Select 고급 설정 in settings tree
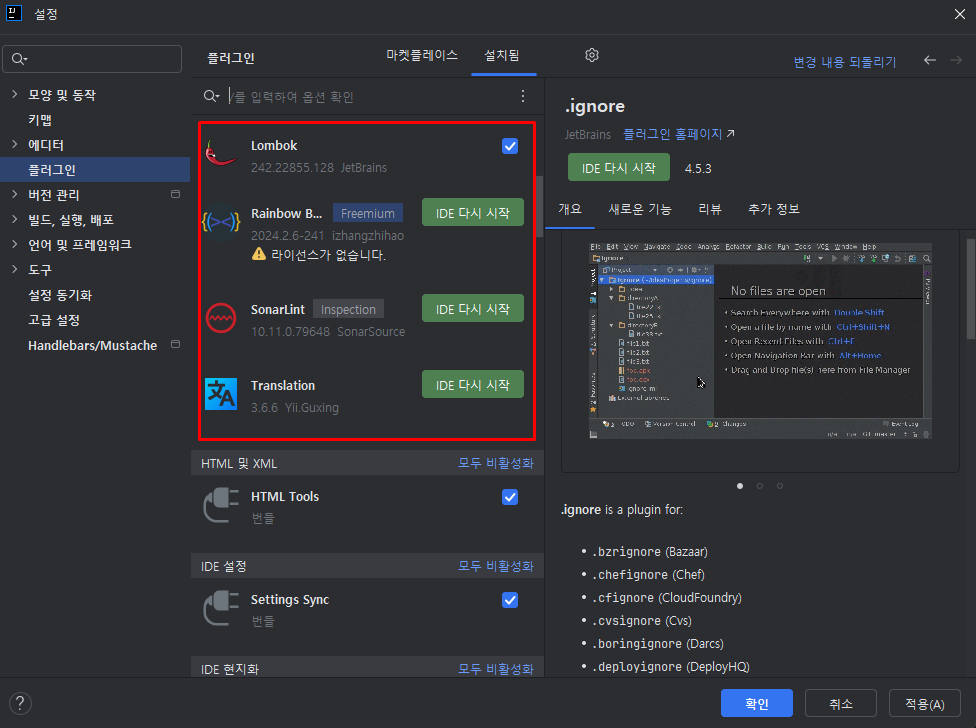This screenshot has width=976, height=728. (54, 319)
